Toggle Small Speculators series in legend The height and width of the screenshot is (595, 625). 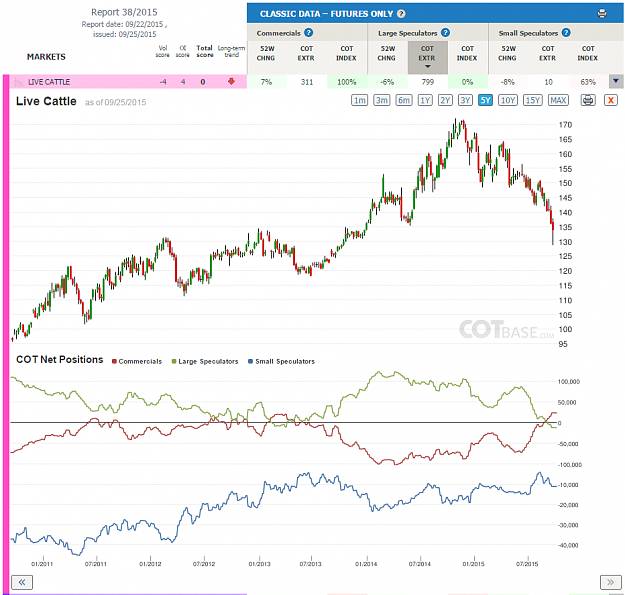point(281,361)
